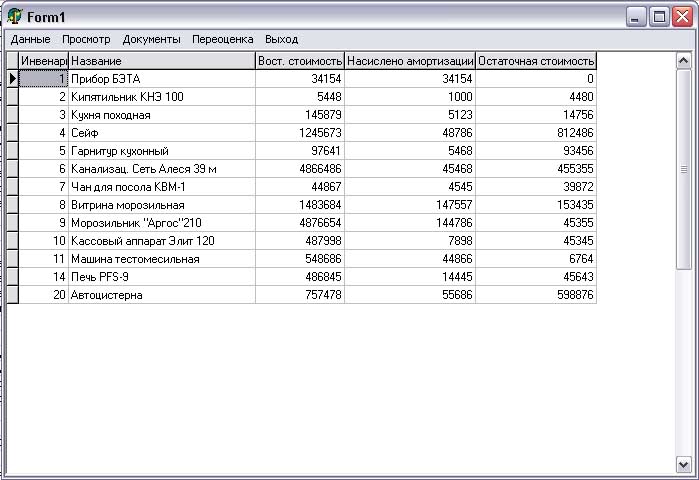Select the Автоцистерна name cell
This screenshot has width=699, height=480.
(161, 295)
